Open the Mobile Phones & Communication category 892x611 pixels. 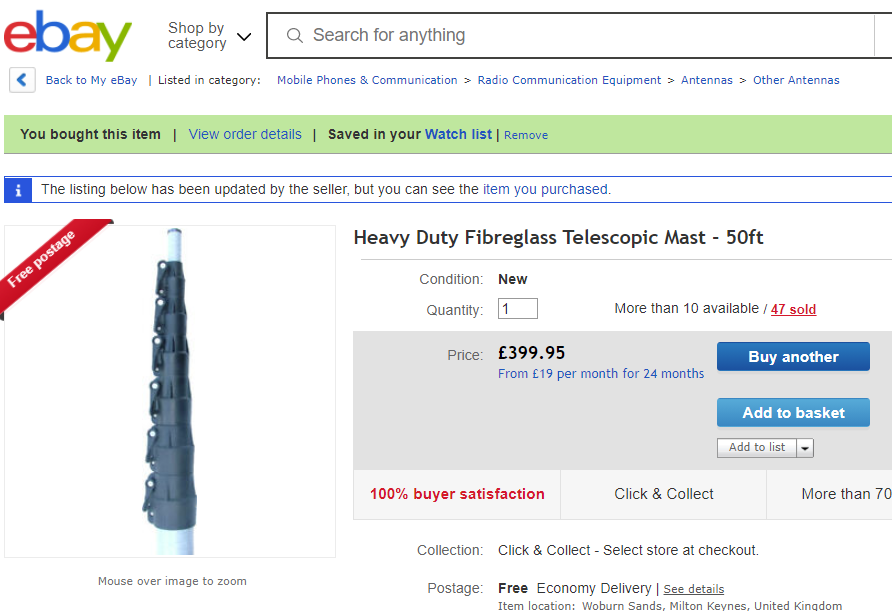(367, 80)
